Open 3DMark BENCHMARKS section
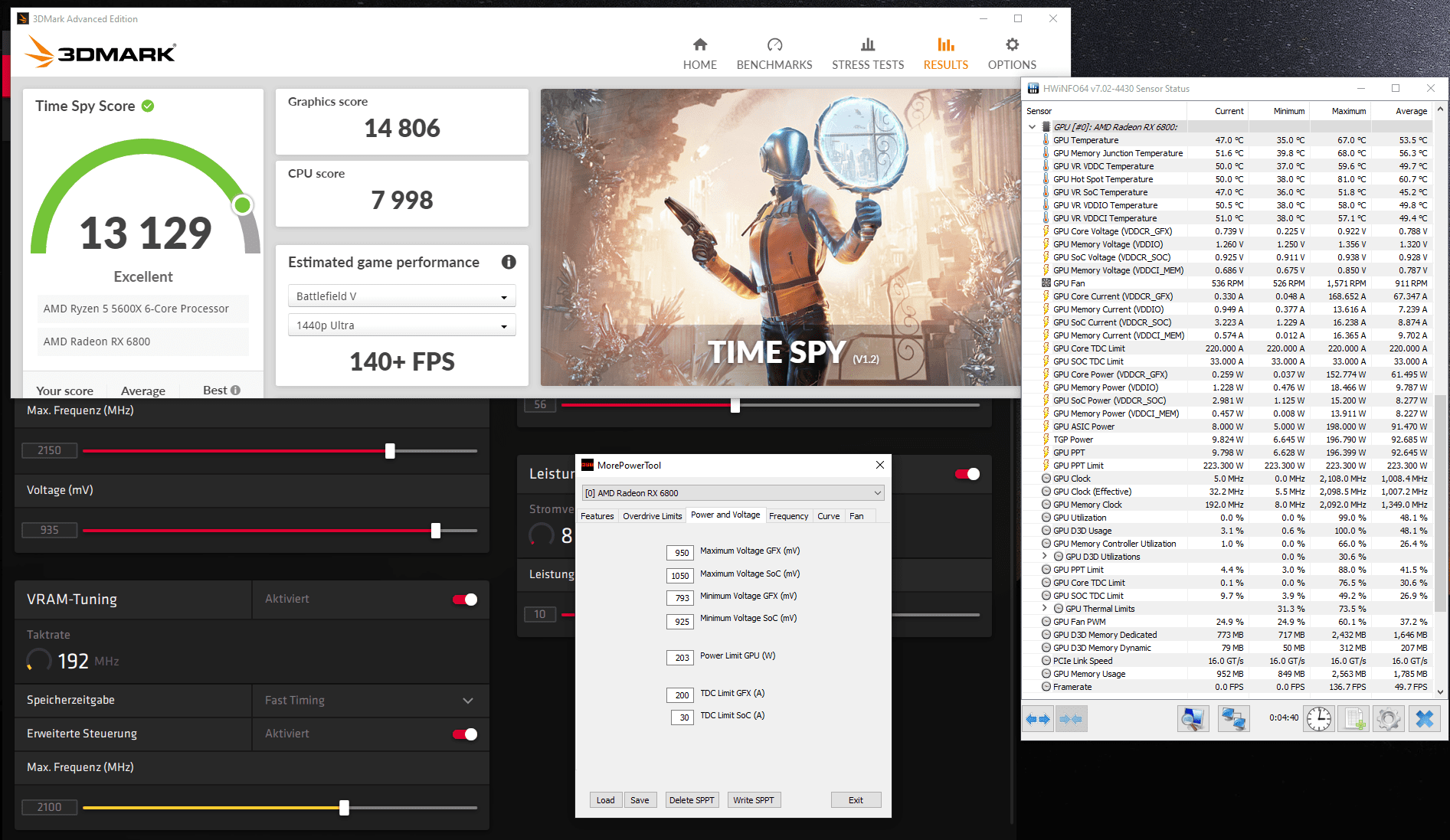 click(x=774, y=54)
